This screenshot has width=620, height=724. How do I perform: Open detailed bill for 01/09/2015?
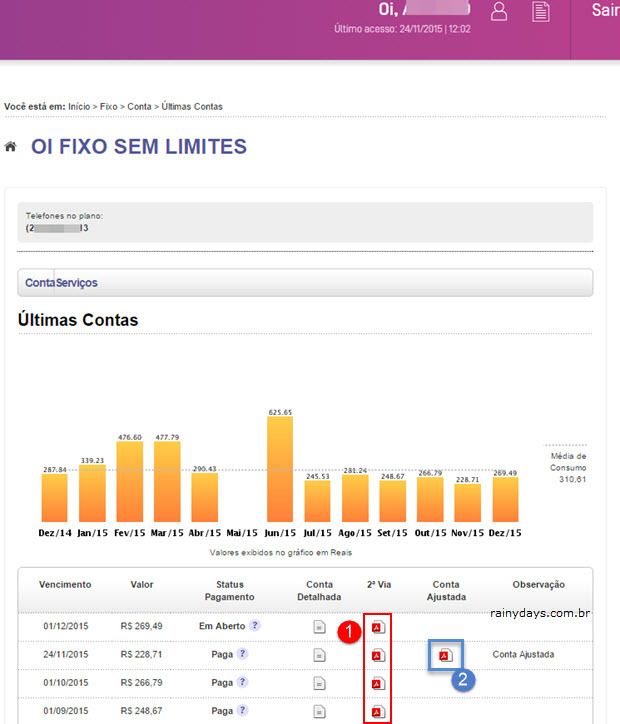[x=319, y=711]
